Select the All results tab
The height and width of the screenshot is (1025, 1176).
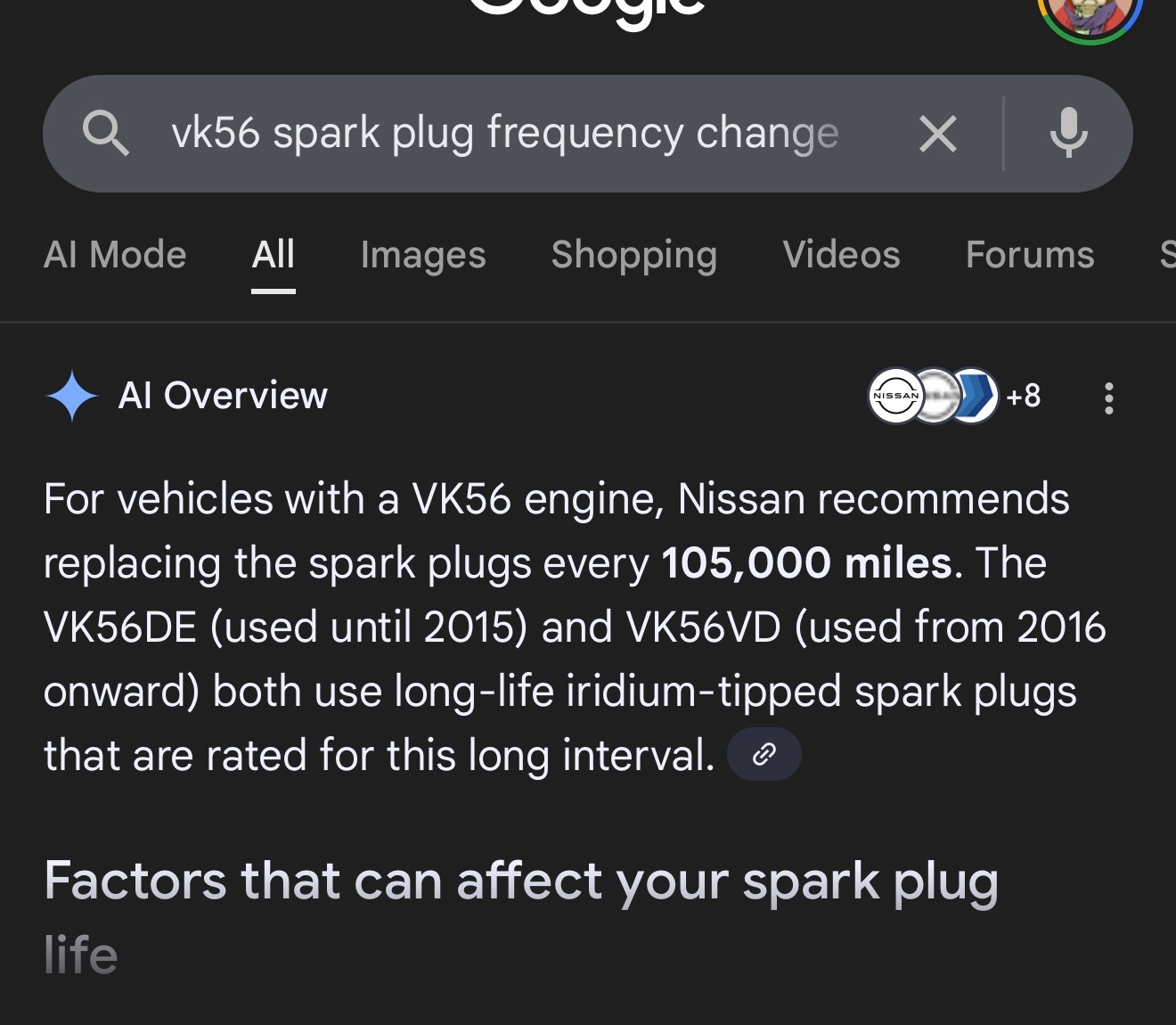tap(273, 255)
